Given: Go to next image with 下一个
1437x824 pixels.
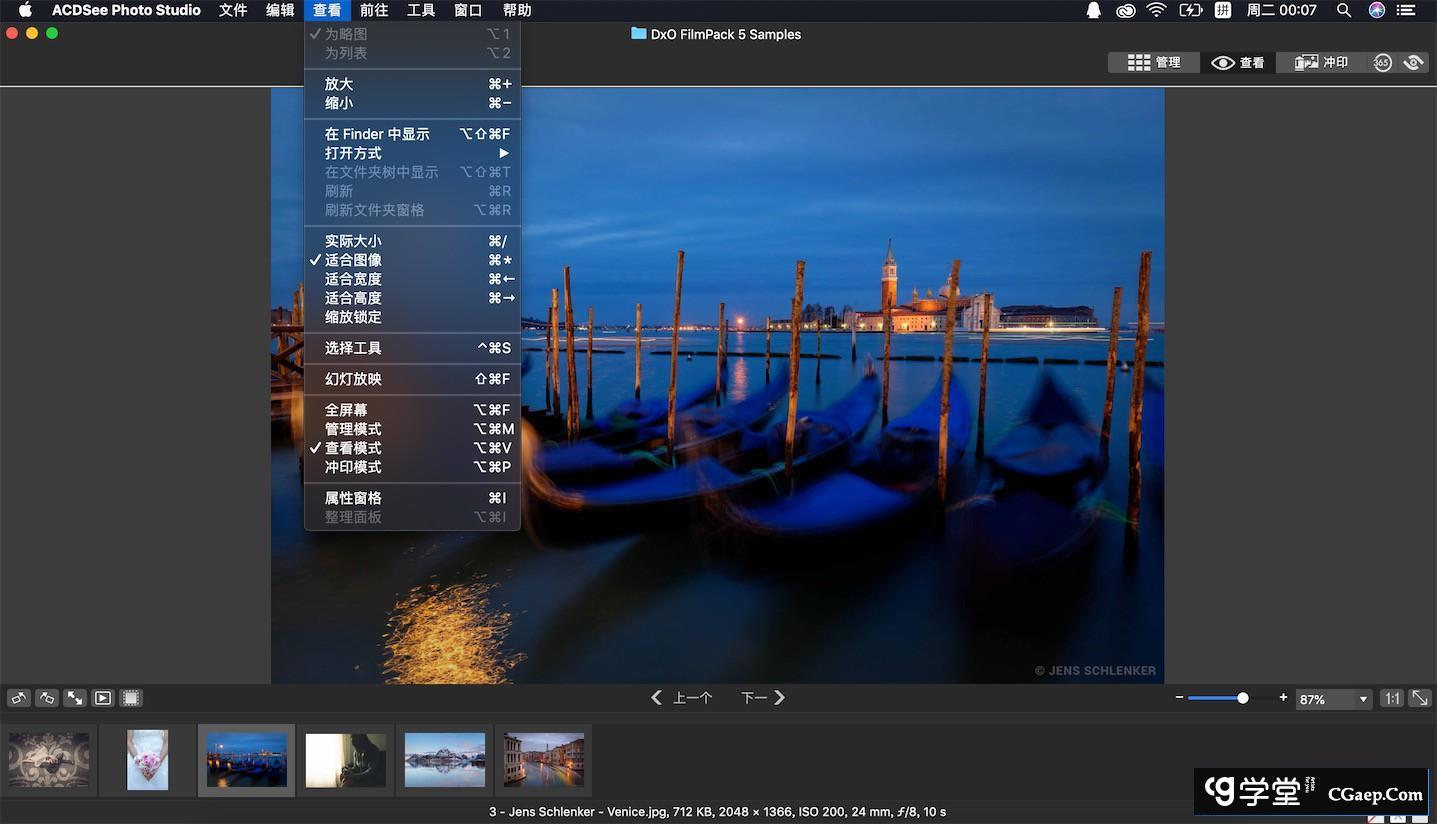Looking at the screenshot, I should (762, 698).
